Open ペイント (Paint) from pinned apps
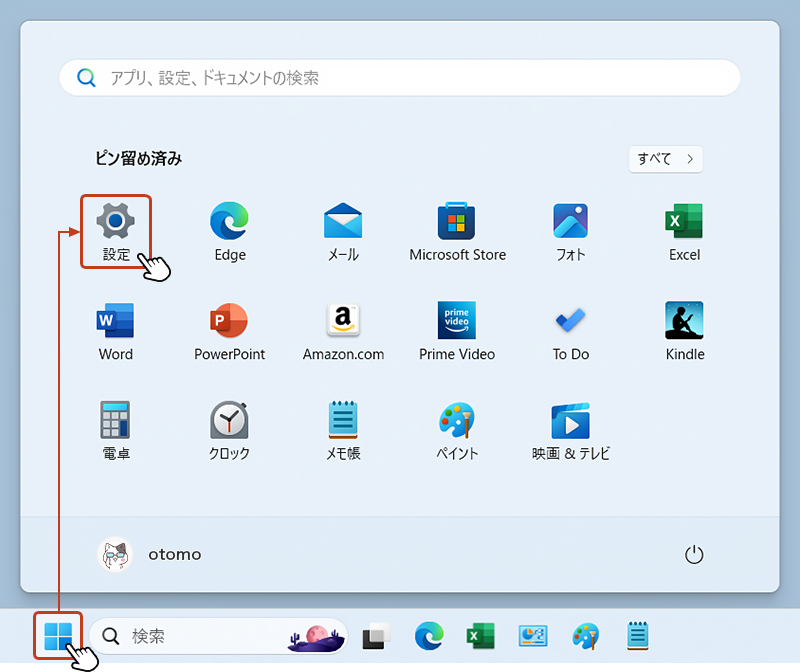 (457, 431)
